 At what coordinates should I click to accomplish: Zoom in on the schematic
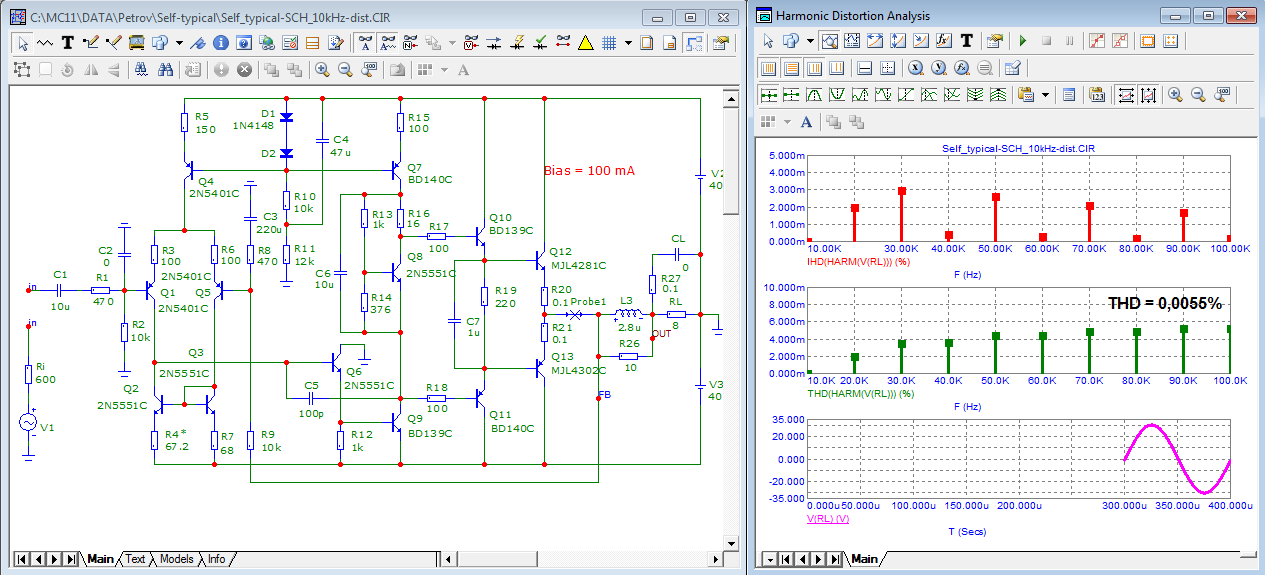click(x=322, y=70)
